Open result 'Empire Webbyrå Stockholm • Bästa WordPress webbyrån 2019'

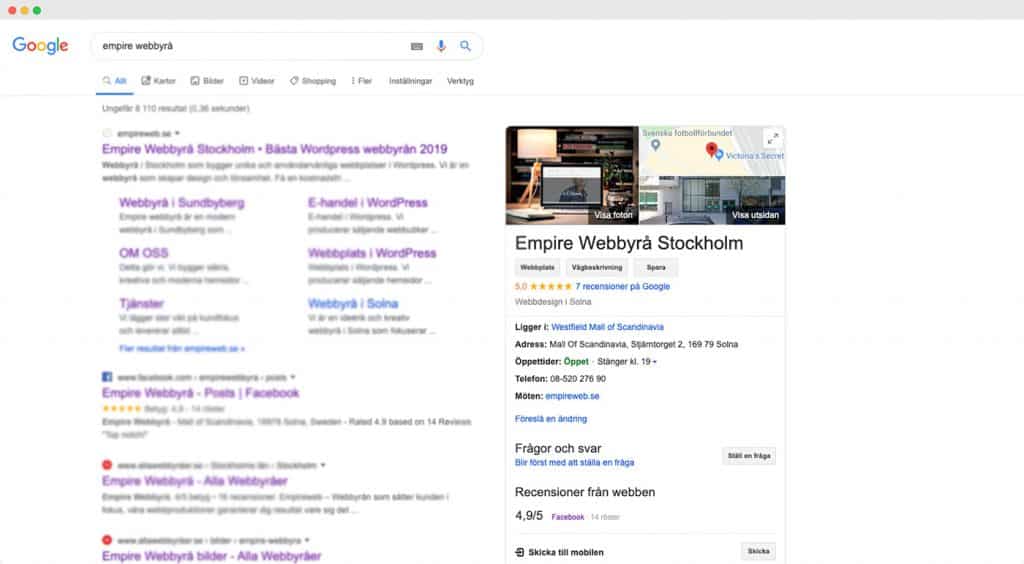[x=274, y=149]
